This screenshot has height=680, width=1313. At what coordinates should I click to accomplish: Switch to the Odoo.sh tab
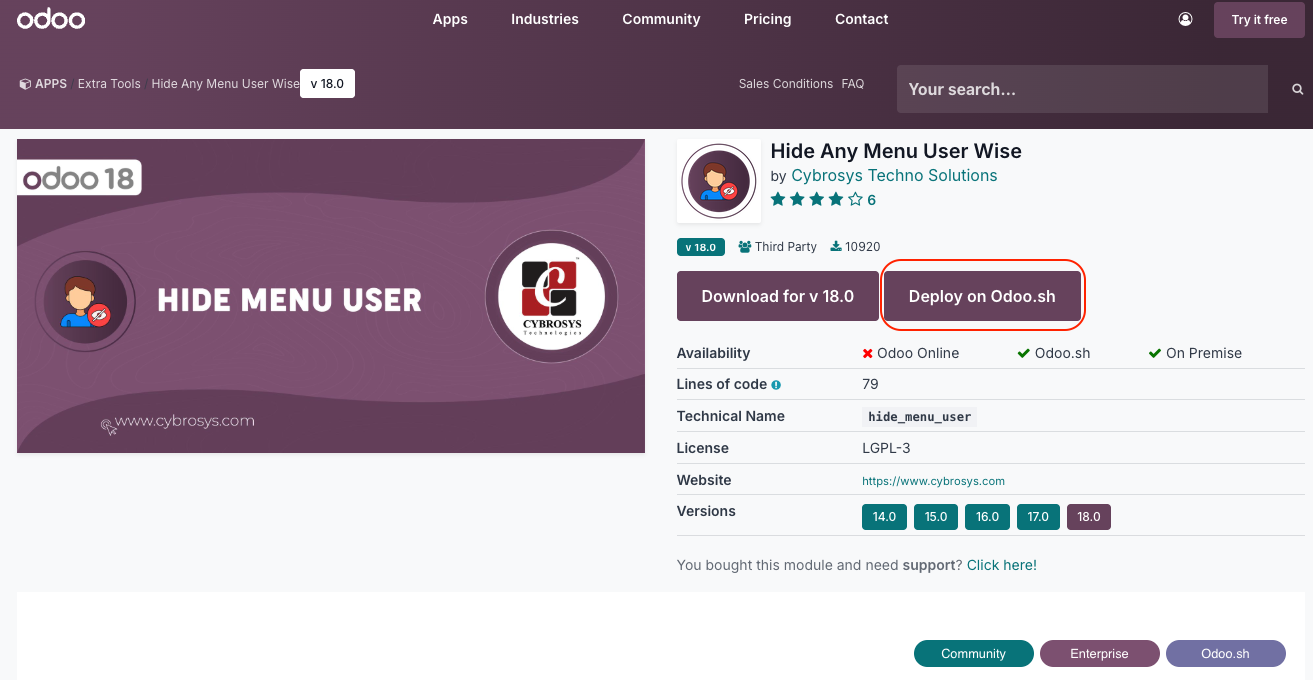[x=1225, y=654]
